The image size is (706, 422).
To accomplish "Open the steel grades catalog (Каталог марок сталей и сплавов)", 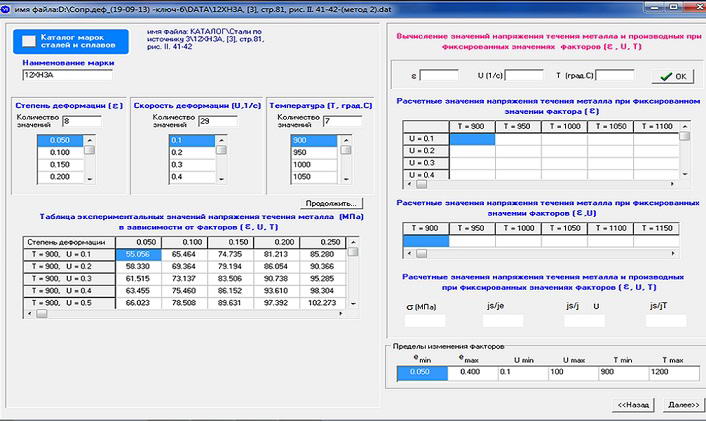I will point(71,41).
